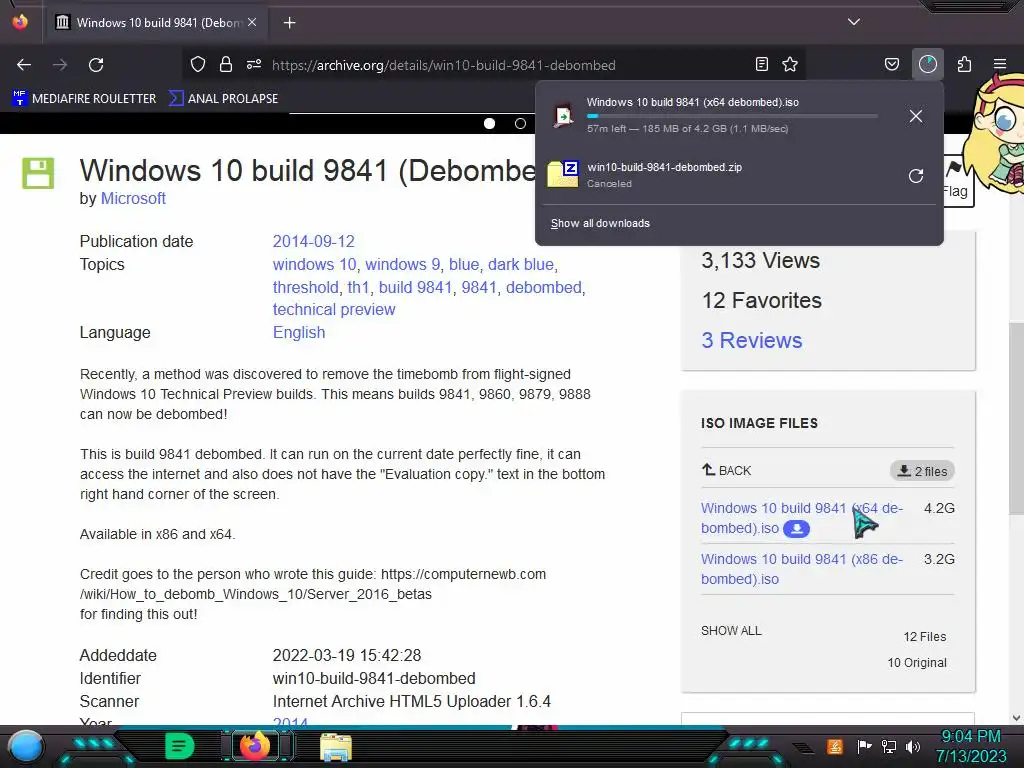Click the 2014-09-12 publication date link
Image resolution: width=1024 pixels, height=768 pixels.
tap(313, 242)
